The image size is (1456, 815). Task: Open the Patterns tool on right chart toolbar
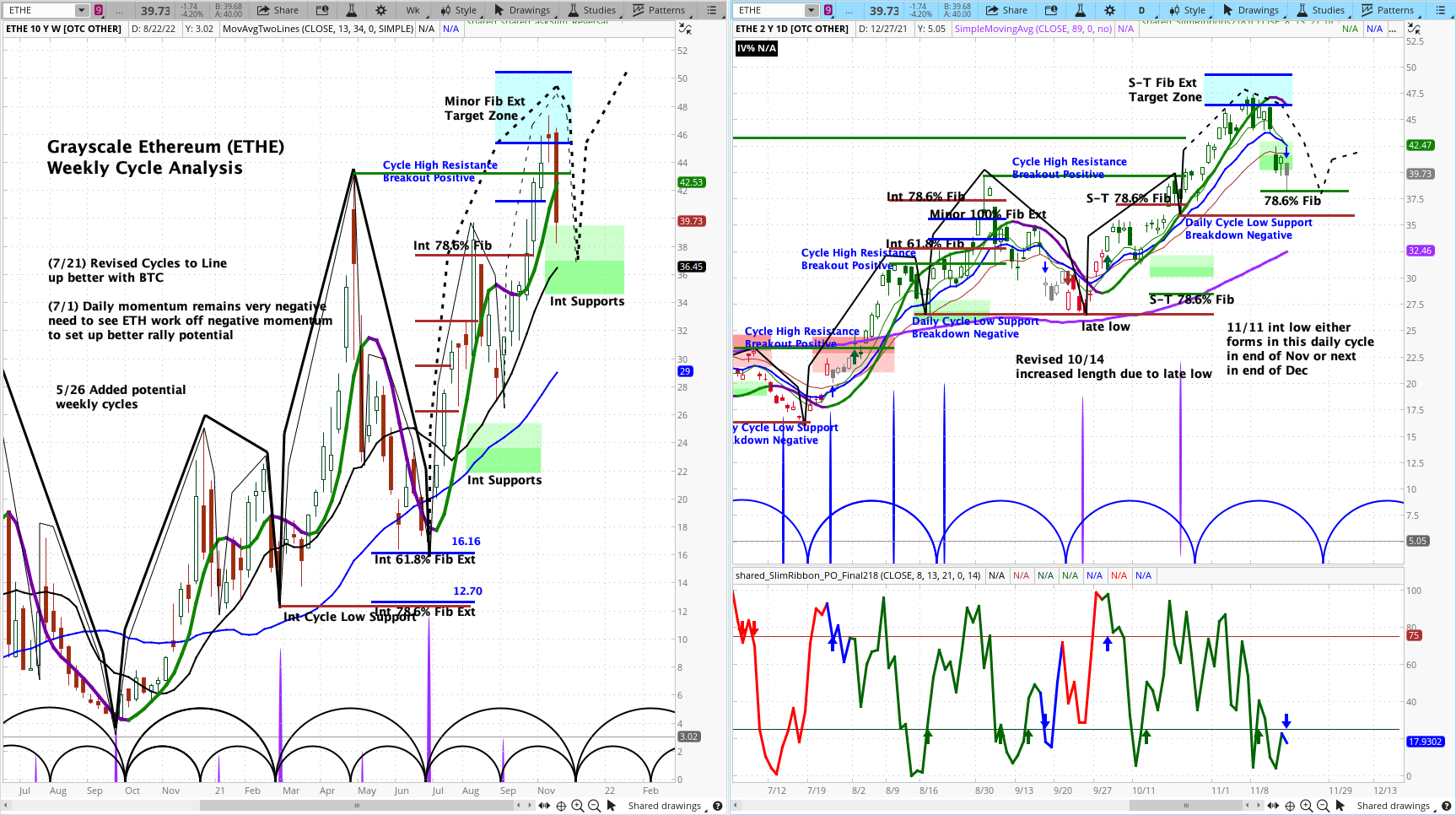1388,10
